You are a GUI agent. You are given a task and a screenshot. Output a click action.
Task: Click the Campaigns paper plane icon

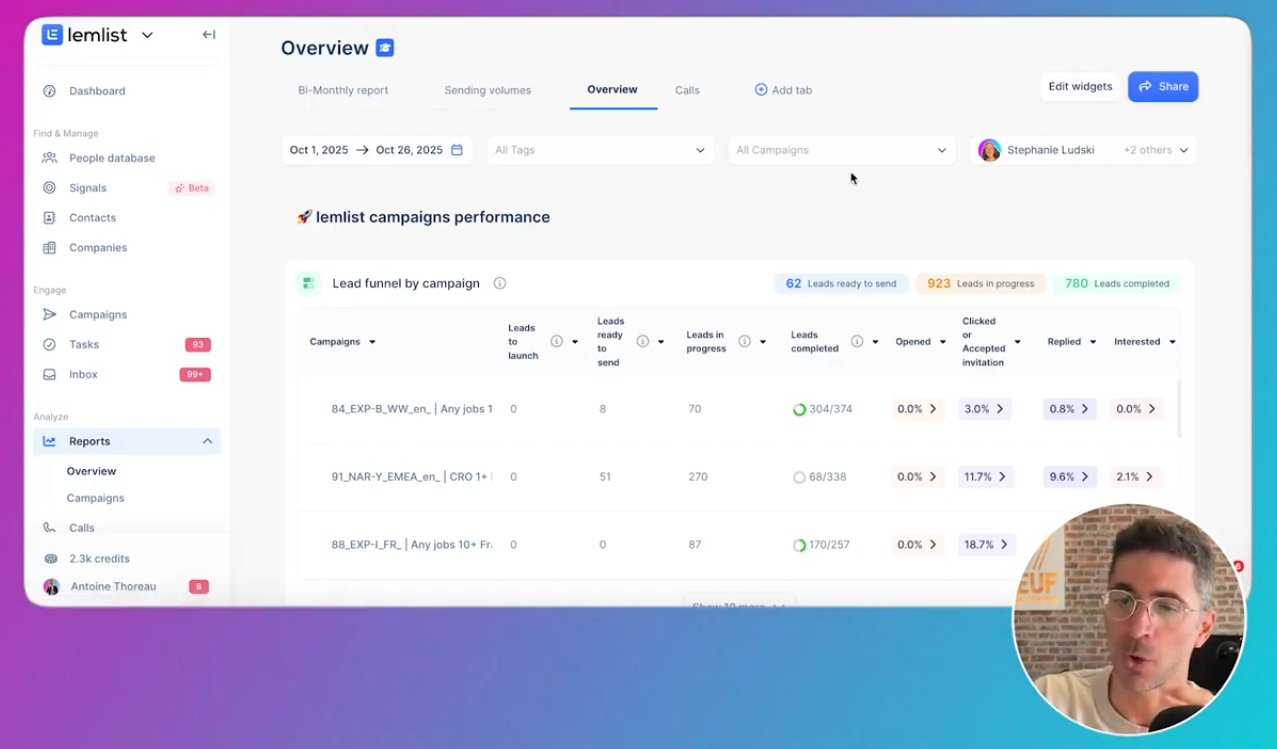[x=49, y=314]
